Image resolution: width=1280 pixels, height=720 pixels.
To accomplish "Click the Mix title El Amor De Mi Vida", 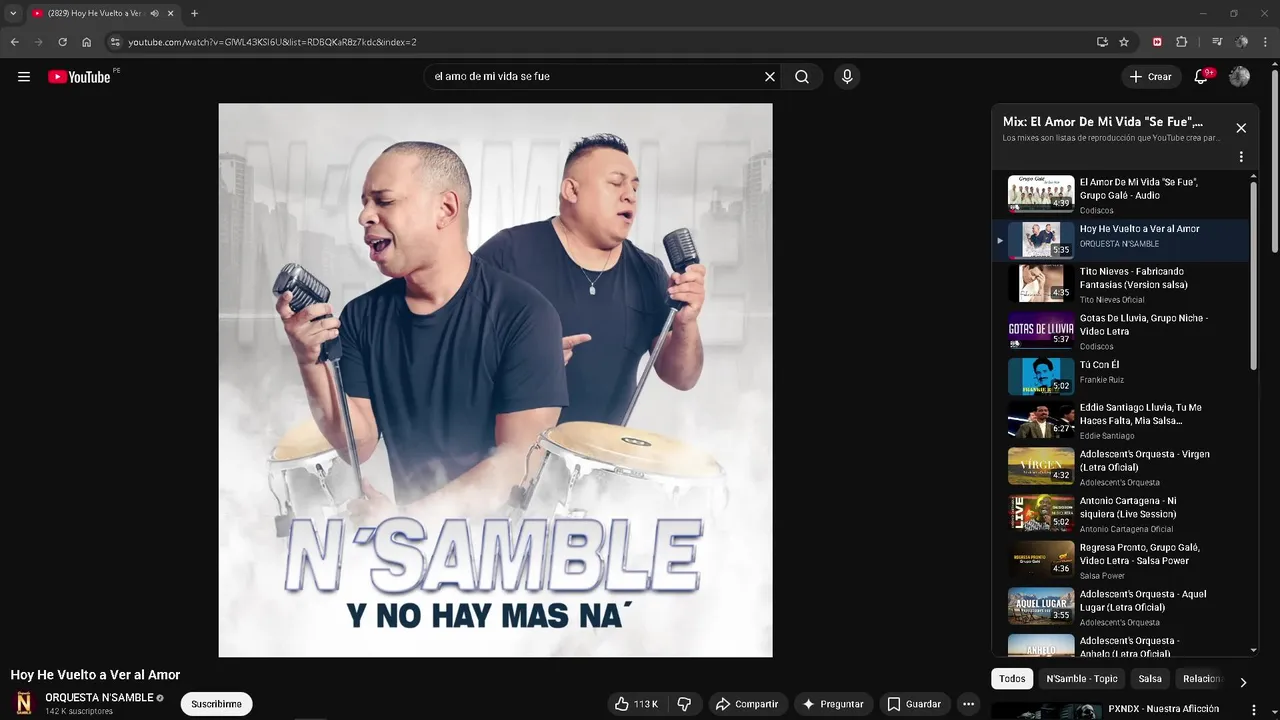I will pos(1102,122).
